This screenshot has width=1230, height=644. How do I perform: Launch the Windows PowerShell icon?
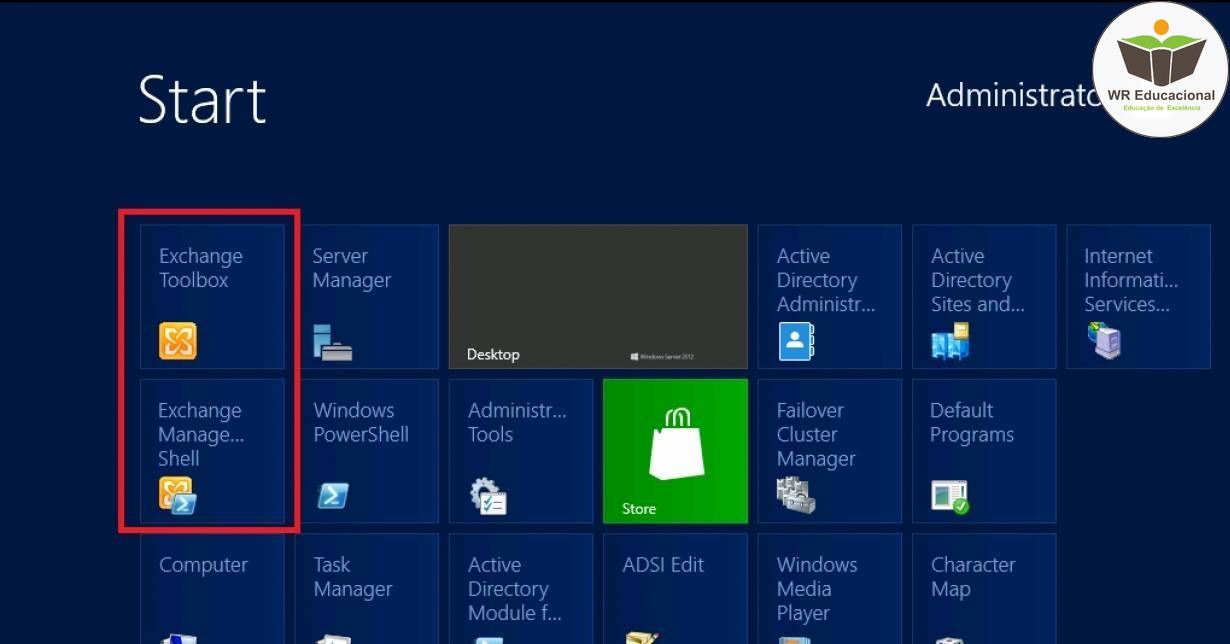[x=332, y=495]
